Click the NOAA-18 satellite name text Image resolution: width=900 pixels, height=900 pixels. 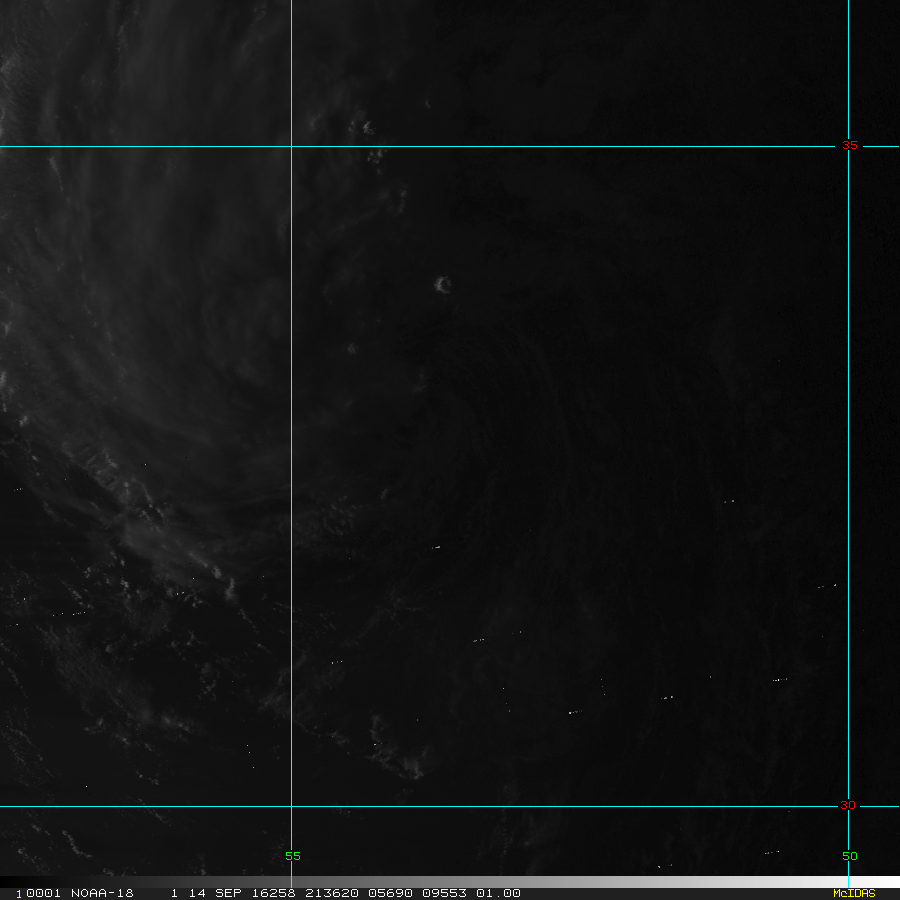coord(102,893)
